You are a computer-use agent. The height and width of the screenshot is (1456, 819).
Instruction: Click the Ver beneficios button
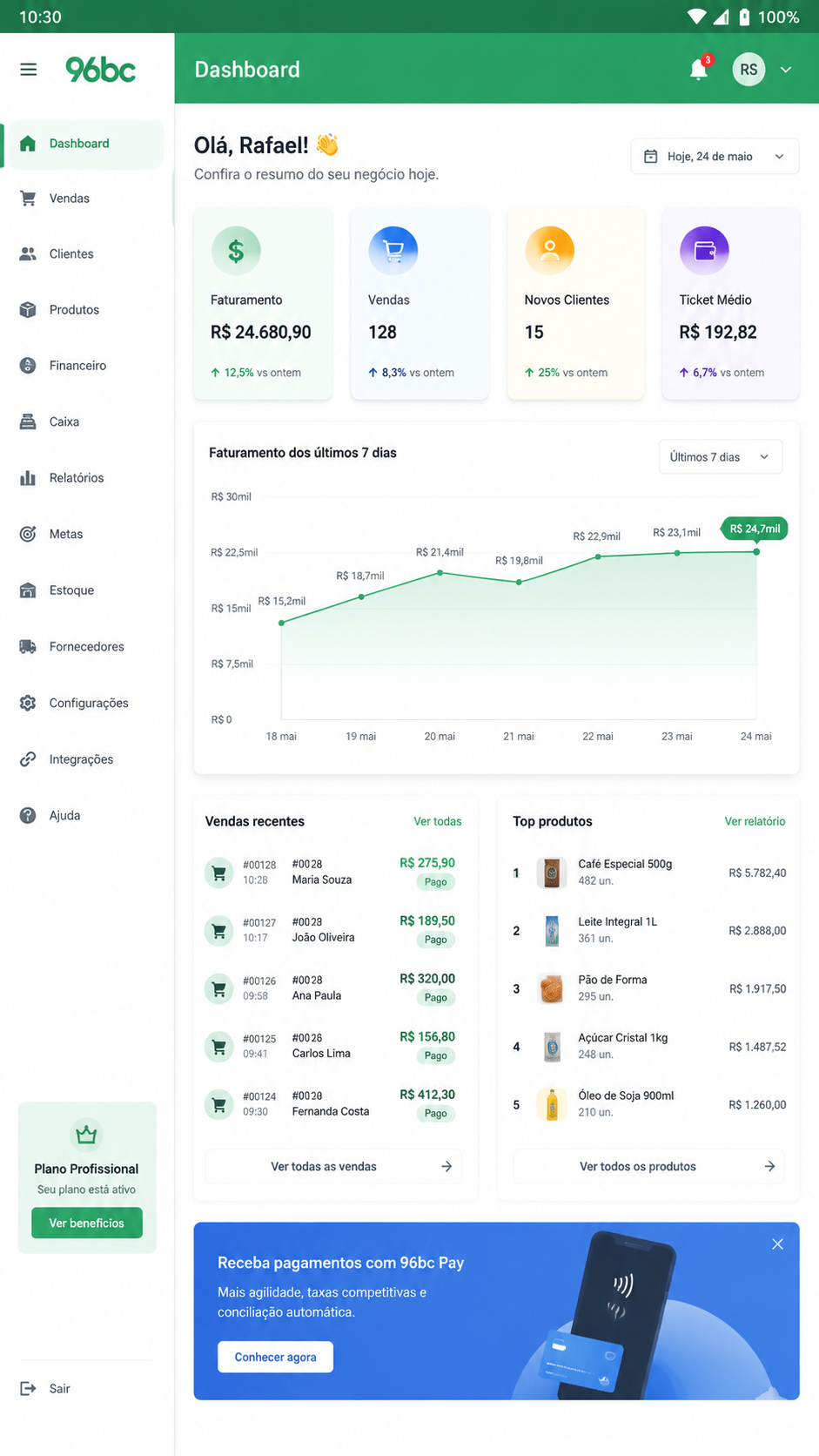pos(87,1223)
